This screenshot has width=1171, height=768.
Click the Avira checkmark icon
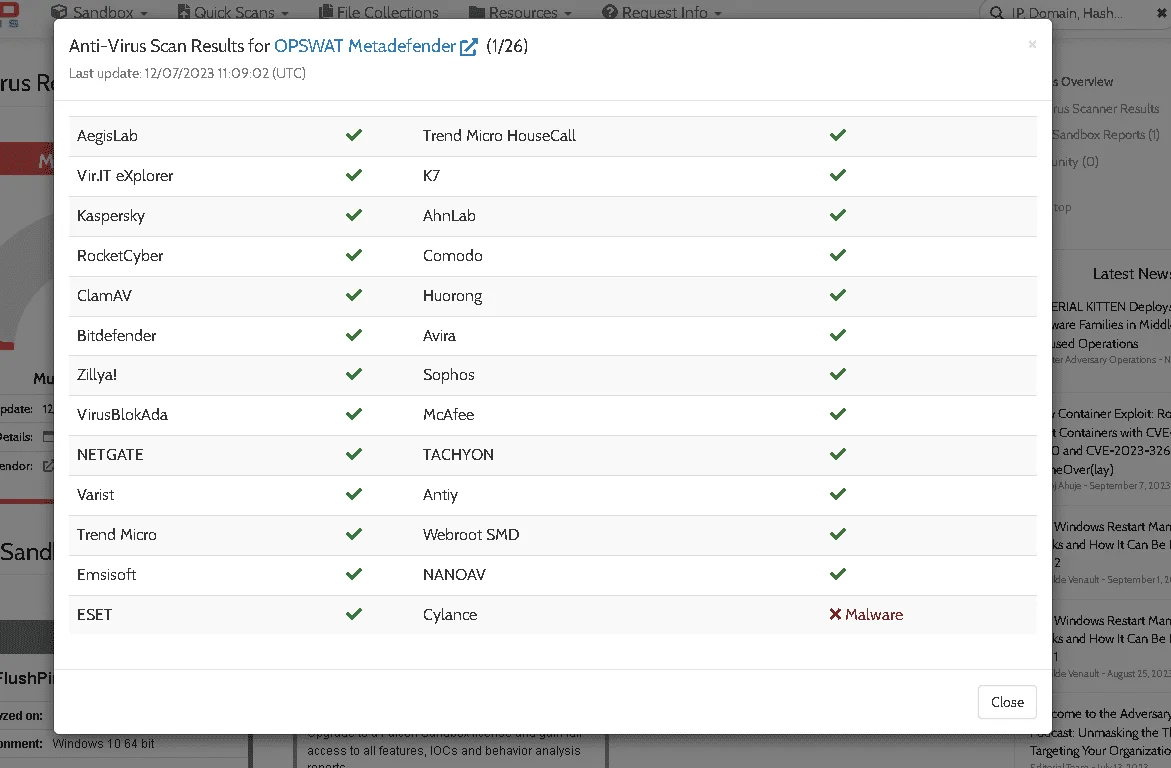click(838, 335)
